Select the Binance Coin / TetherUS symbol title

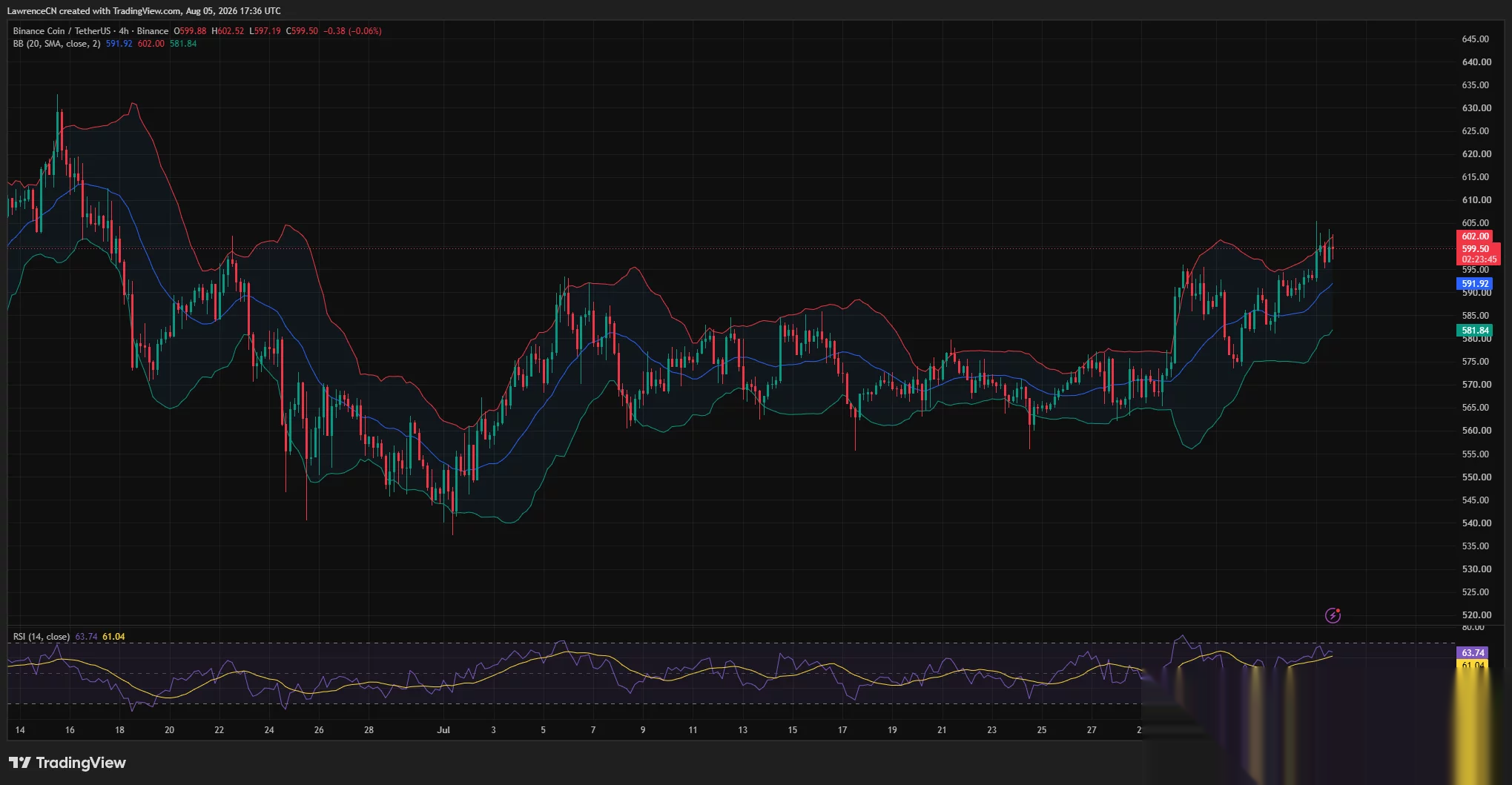click(x=62, y=31)
